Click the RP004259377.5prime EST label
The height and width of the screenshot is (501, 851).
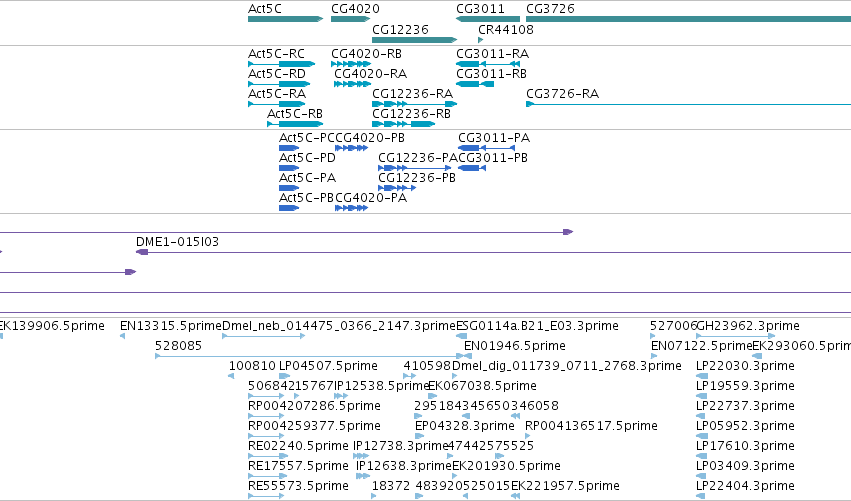tap(314, 427)
